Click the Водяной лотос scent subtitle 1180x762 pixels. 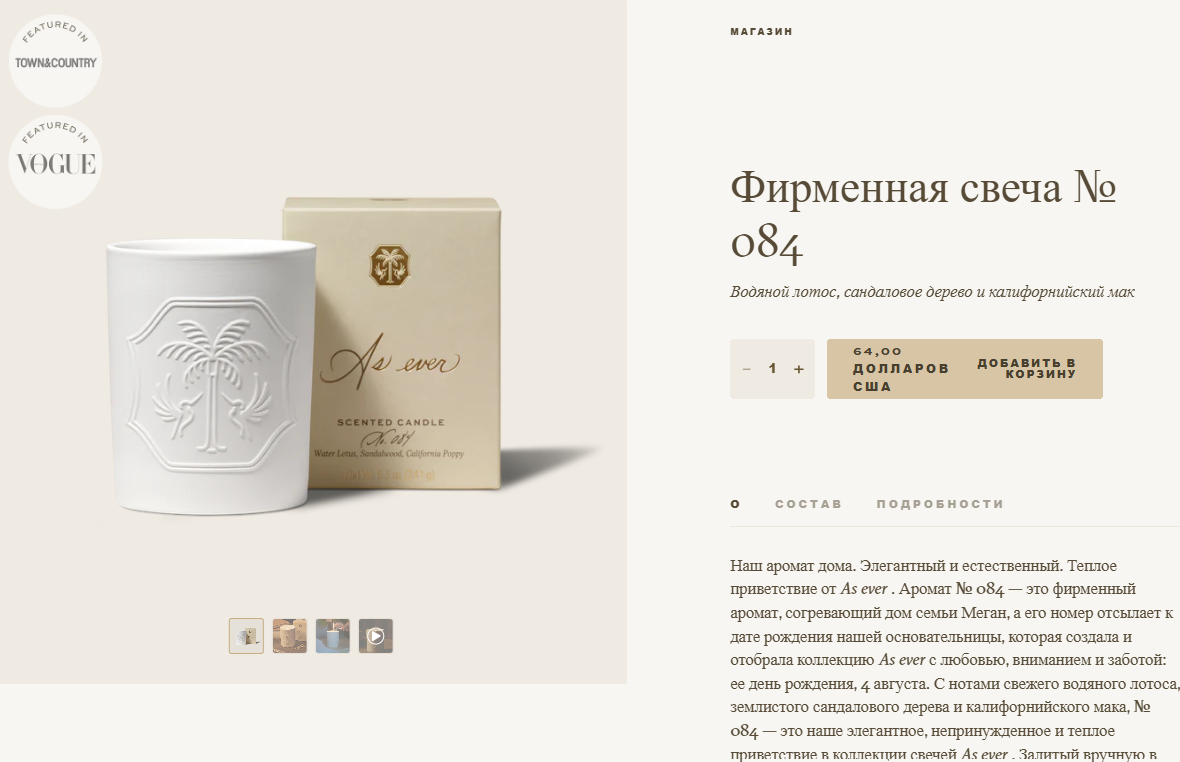932,292
